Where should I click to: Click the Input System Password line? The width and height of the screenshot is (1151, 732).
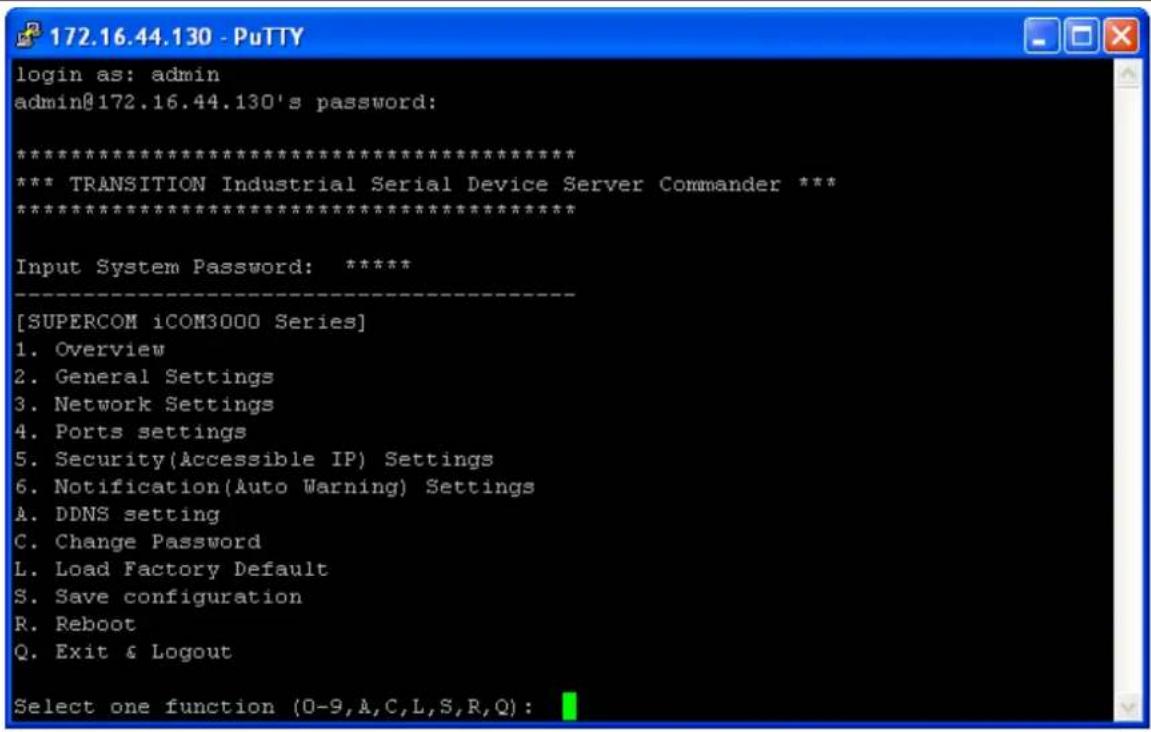pos(213,267)
